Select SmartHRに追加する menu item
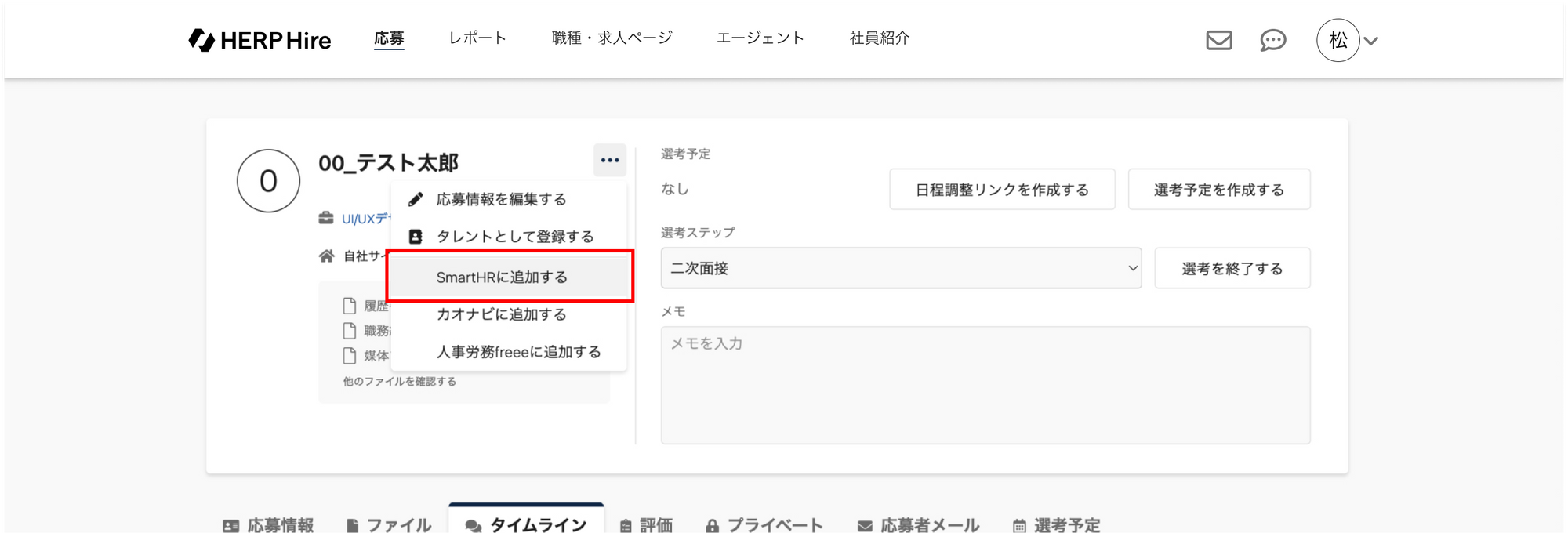 pos(502,277)
